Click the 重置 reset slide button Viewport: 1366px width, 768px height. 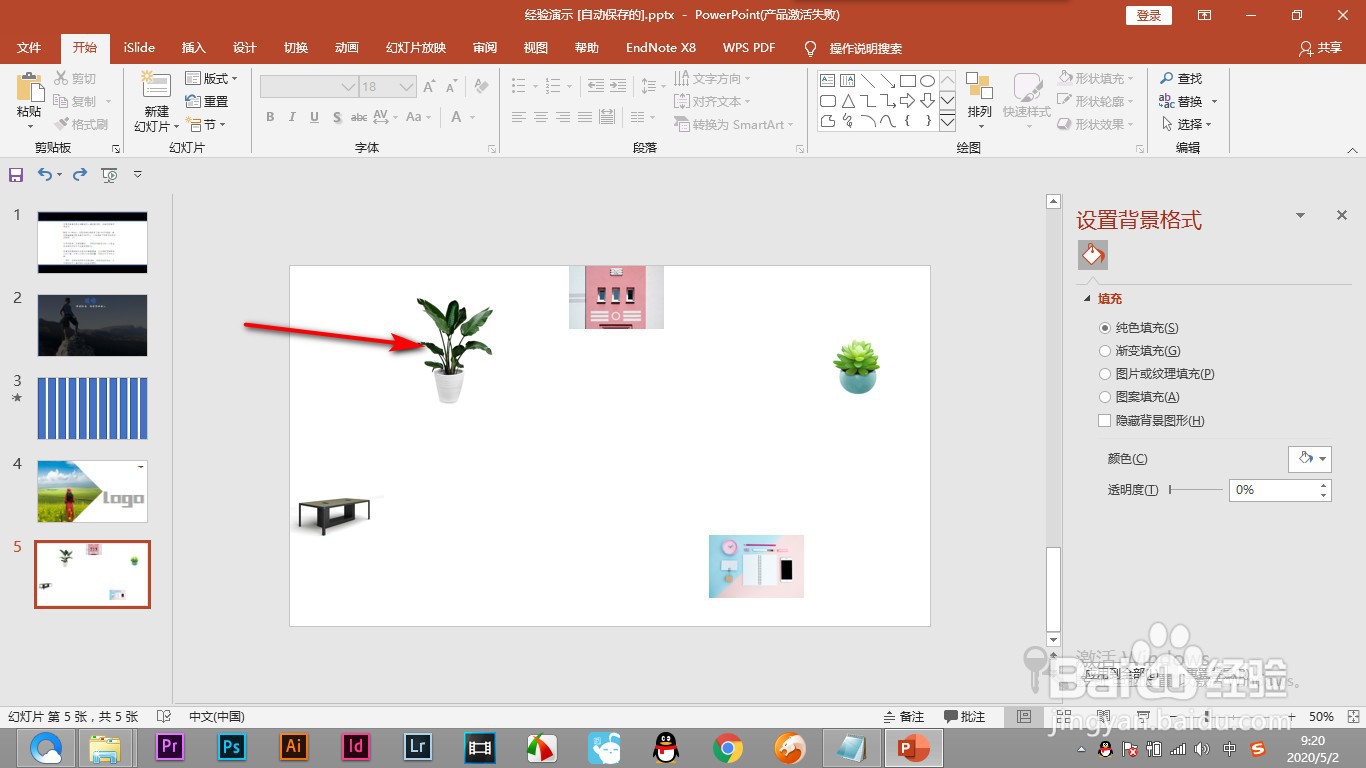tap(207, 102)
